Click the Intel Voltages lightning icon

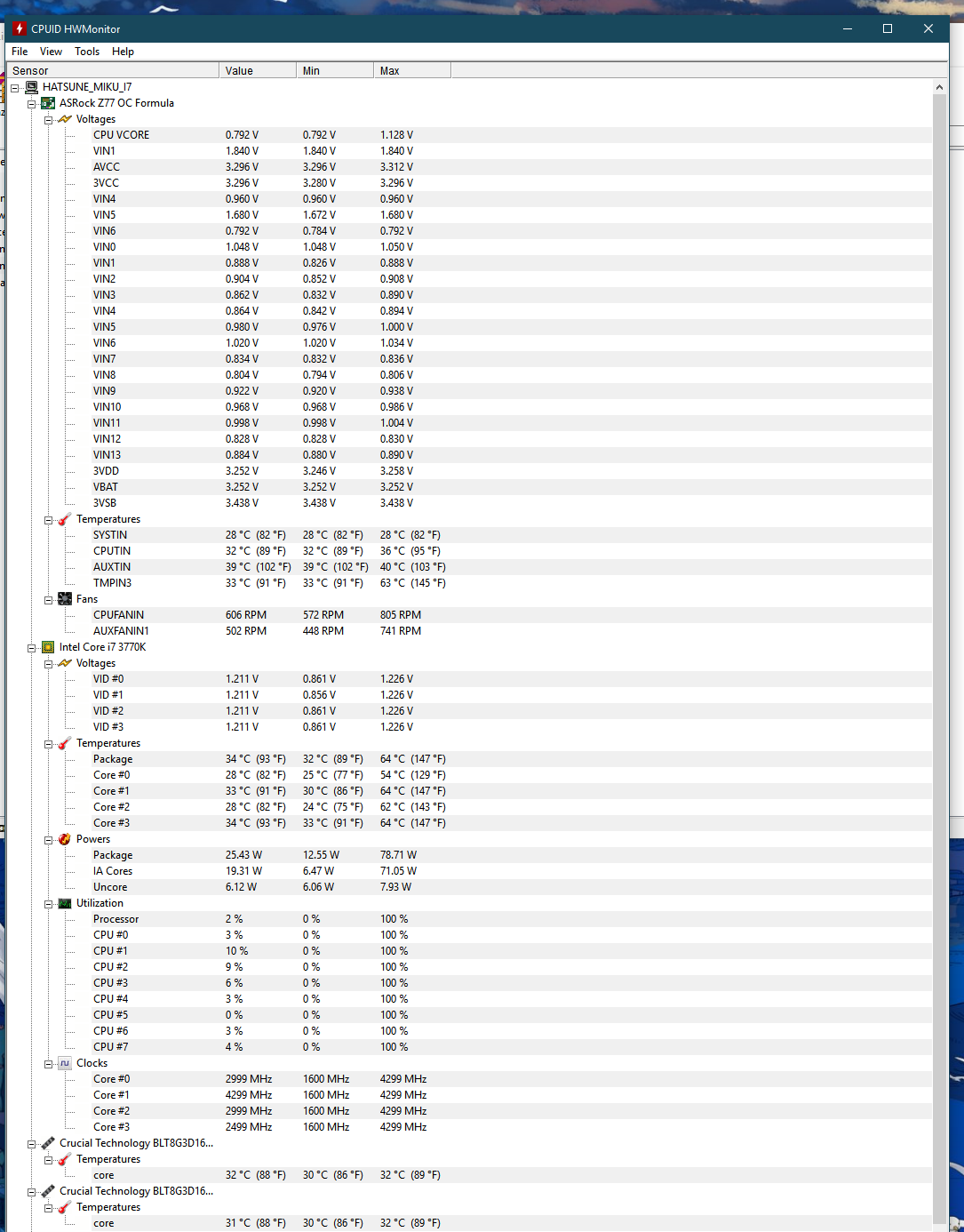click(x=65, y=663)
